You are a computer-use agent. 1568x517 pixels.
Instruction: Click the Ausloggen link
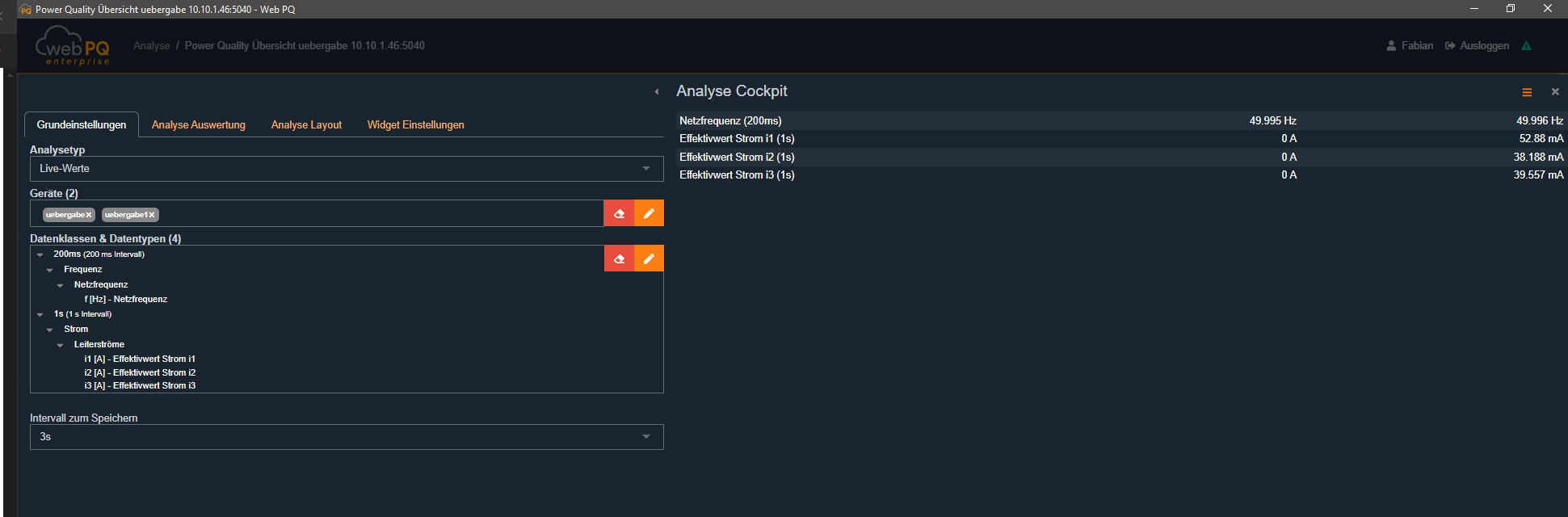(x=1483, y=46)
